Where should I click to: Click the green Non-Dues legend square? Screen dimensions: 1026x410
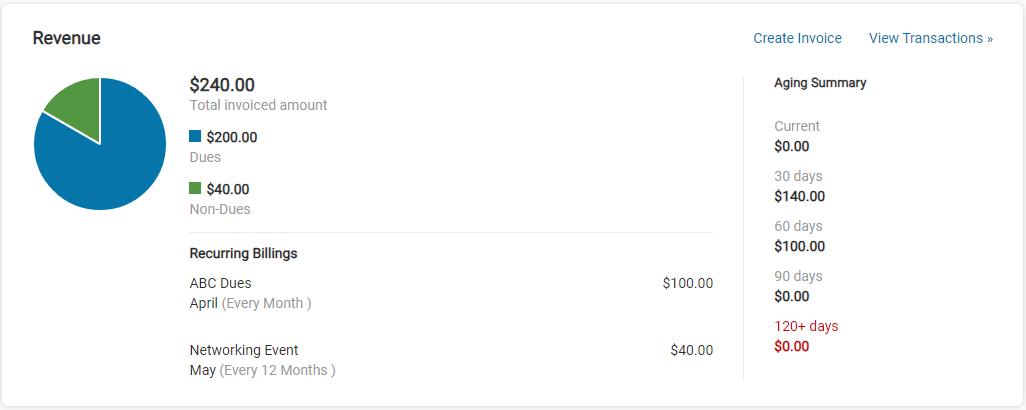(x=195, y=188)
